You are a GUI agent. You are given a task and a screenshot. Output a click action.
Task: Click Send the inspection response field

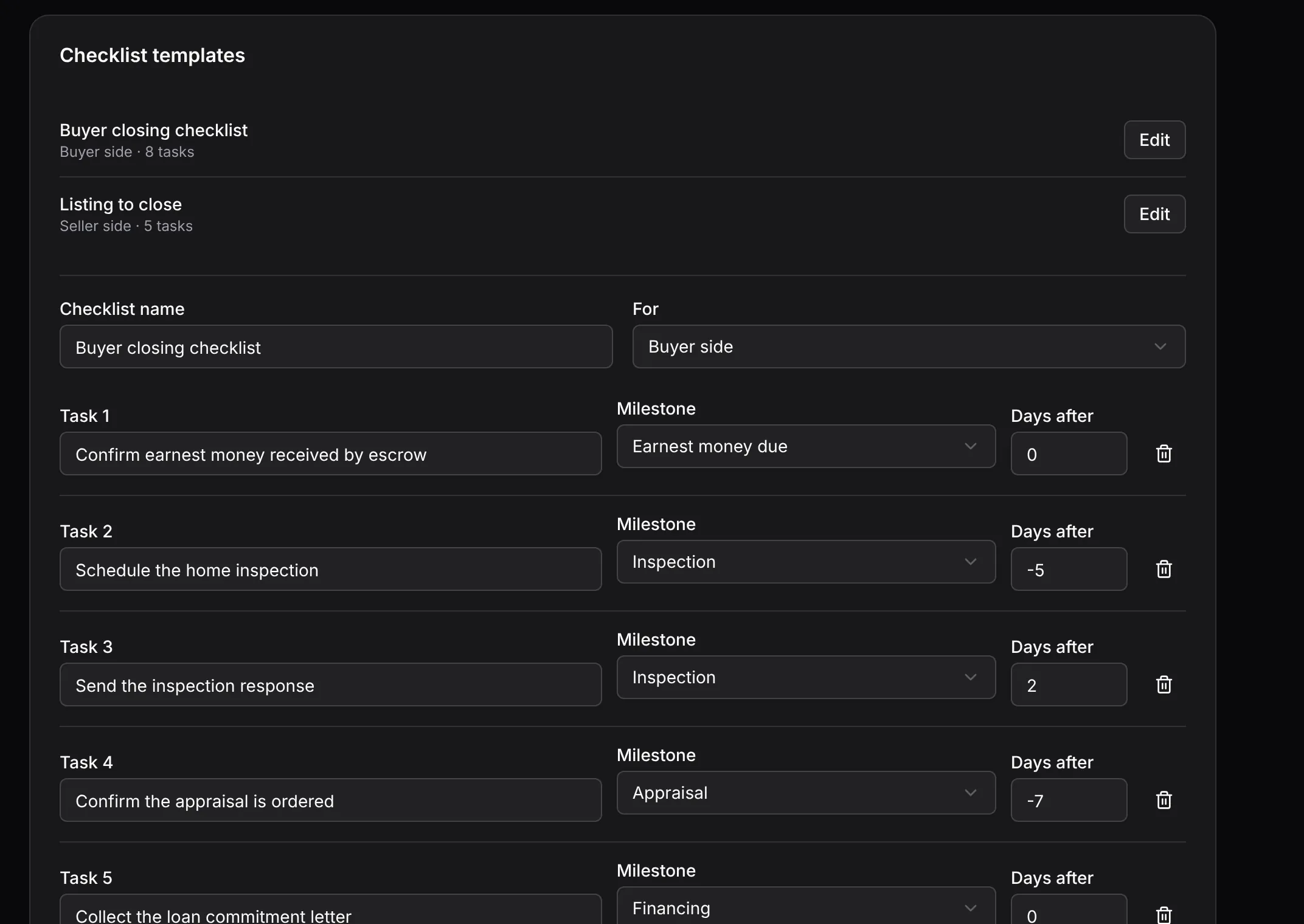point(330,684)
